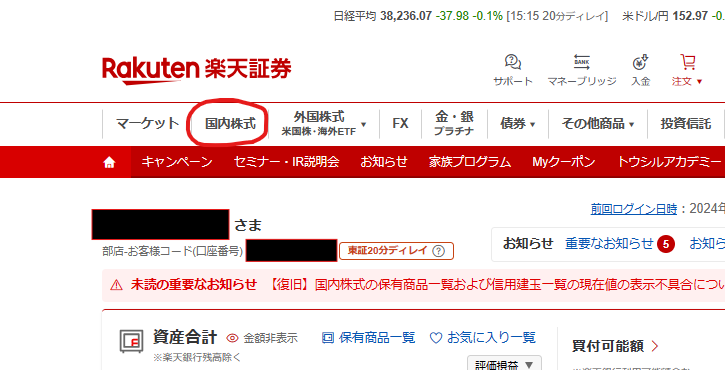Expand the その他商品 dropdown menu

(631, 124)
